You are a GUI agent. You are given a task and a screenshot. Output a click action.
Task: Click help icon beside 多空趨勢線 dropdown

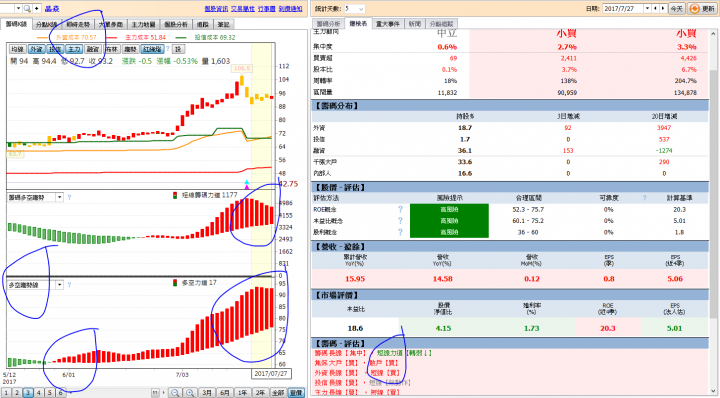pos(69,285)
